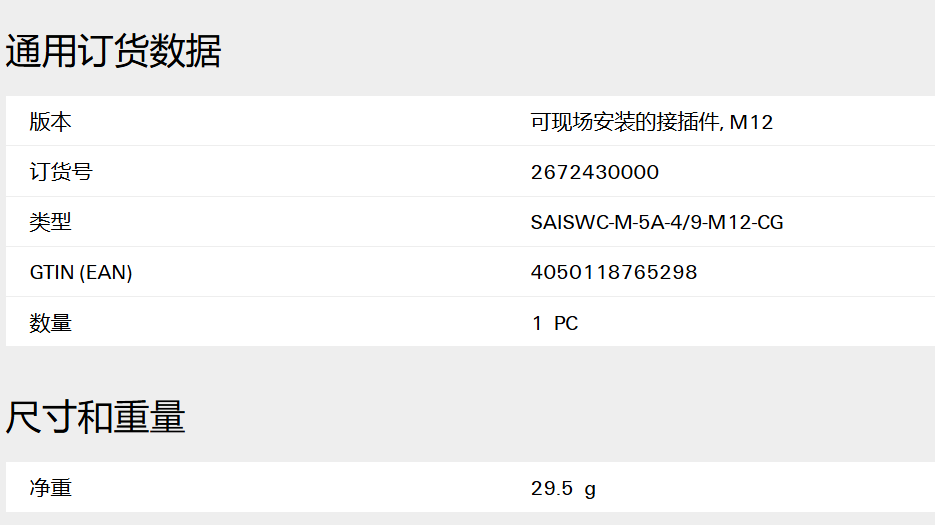The height and width of the screenshot is (525, 935).
Task: Click order number 2672430000
Action: click(x=595, y=172)
